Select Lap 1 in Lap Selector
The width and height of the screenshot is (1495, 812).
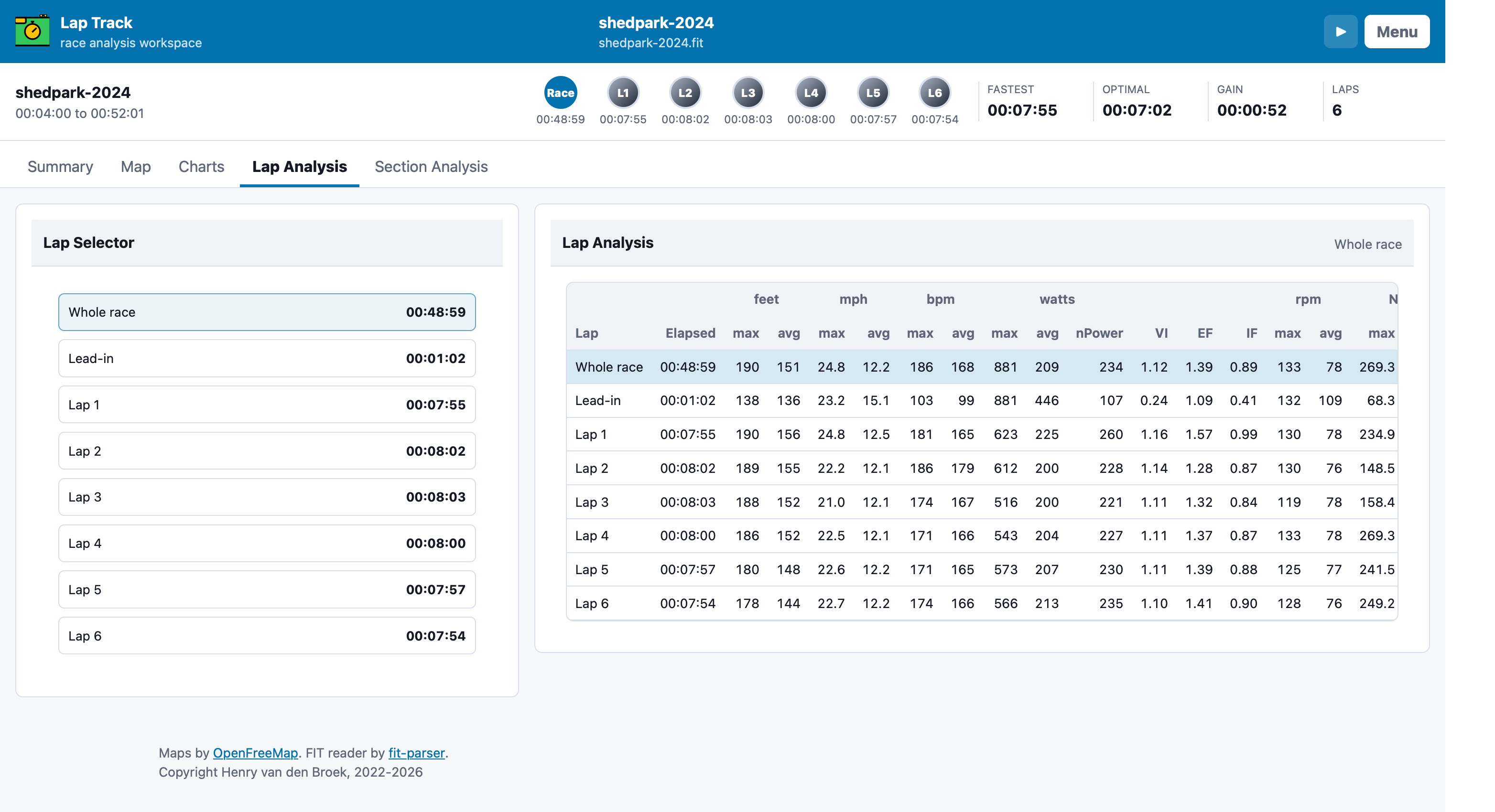coord(267,405)
